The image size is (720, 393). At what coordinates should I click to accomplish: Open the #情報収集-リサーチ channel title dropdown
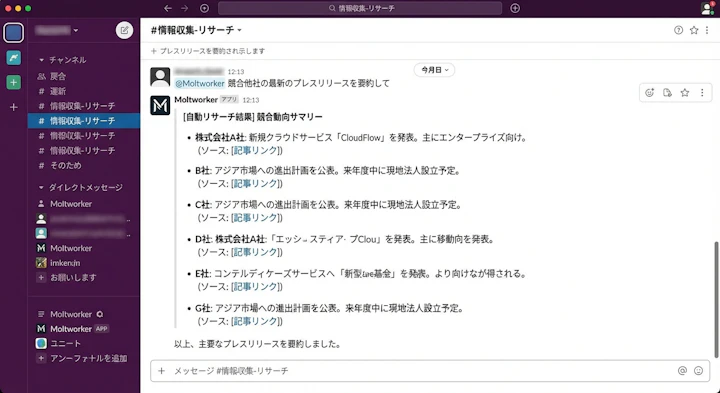click(x=196, y=30)
